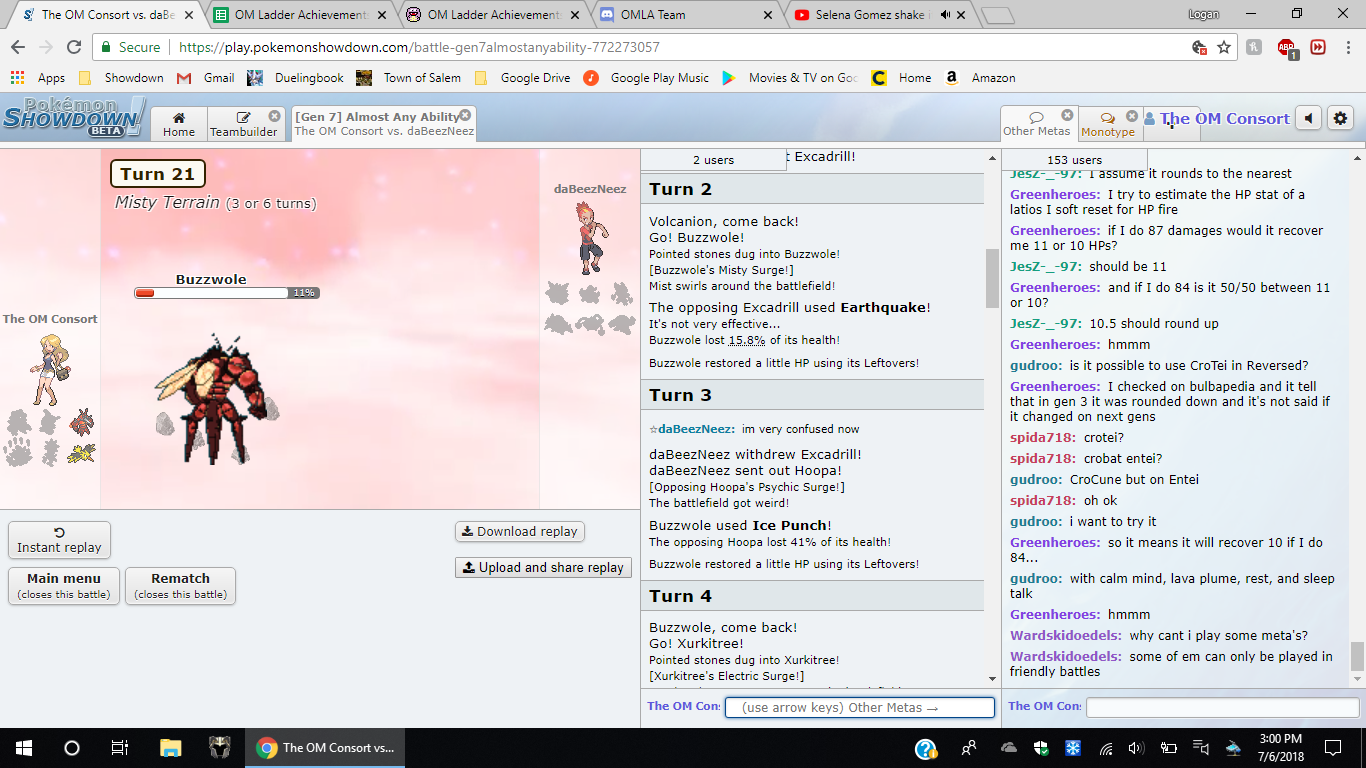Expand the 153 users list
1366x768 pixels.
(1074, 160)
